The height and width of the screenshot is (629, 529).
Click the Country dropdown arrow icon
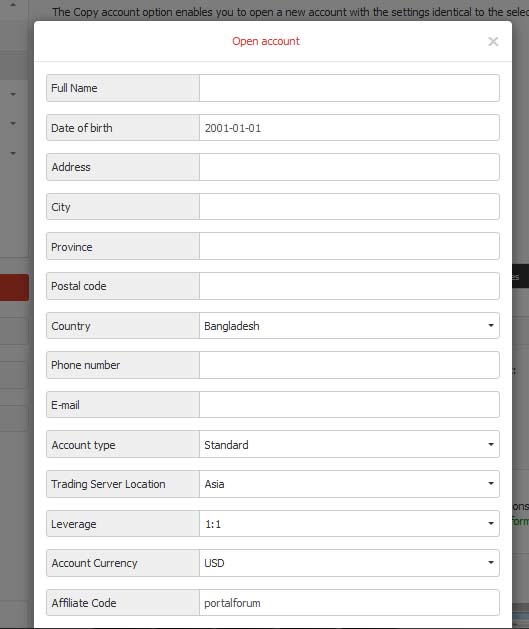coord(490,325)
